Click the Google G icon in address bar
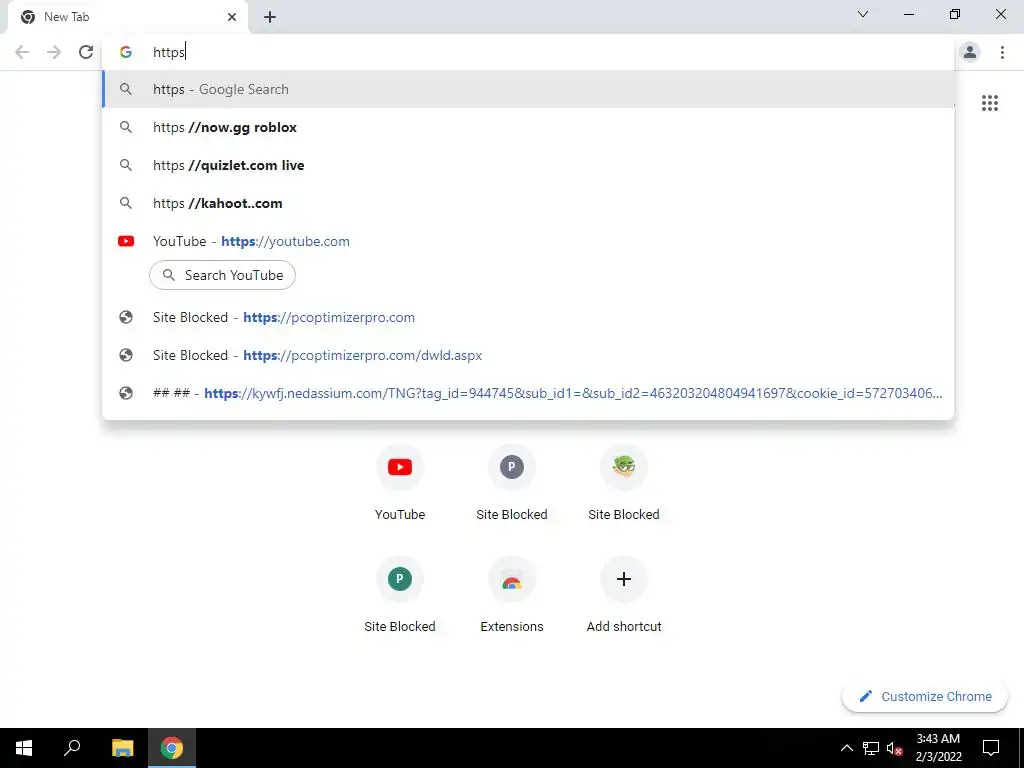 pyautogui.click(x=126, y=52)
